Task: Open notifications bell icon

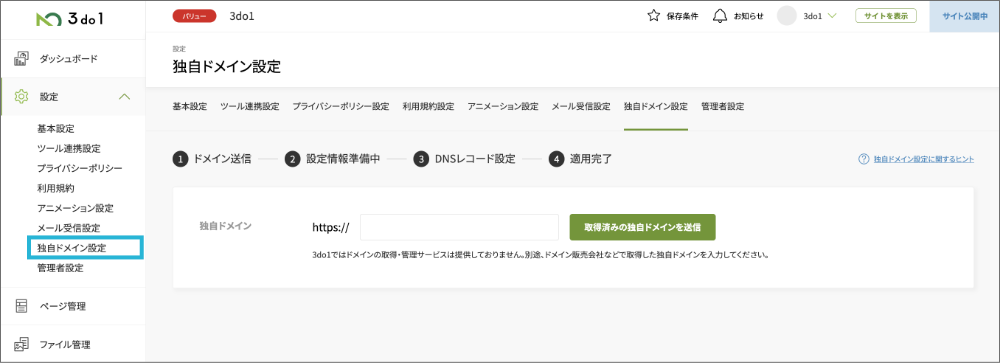Action: (720, 16)
